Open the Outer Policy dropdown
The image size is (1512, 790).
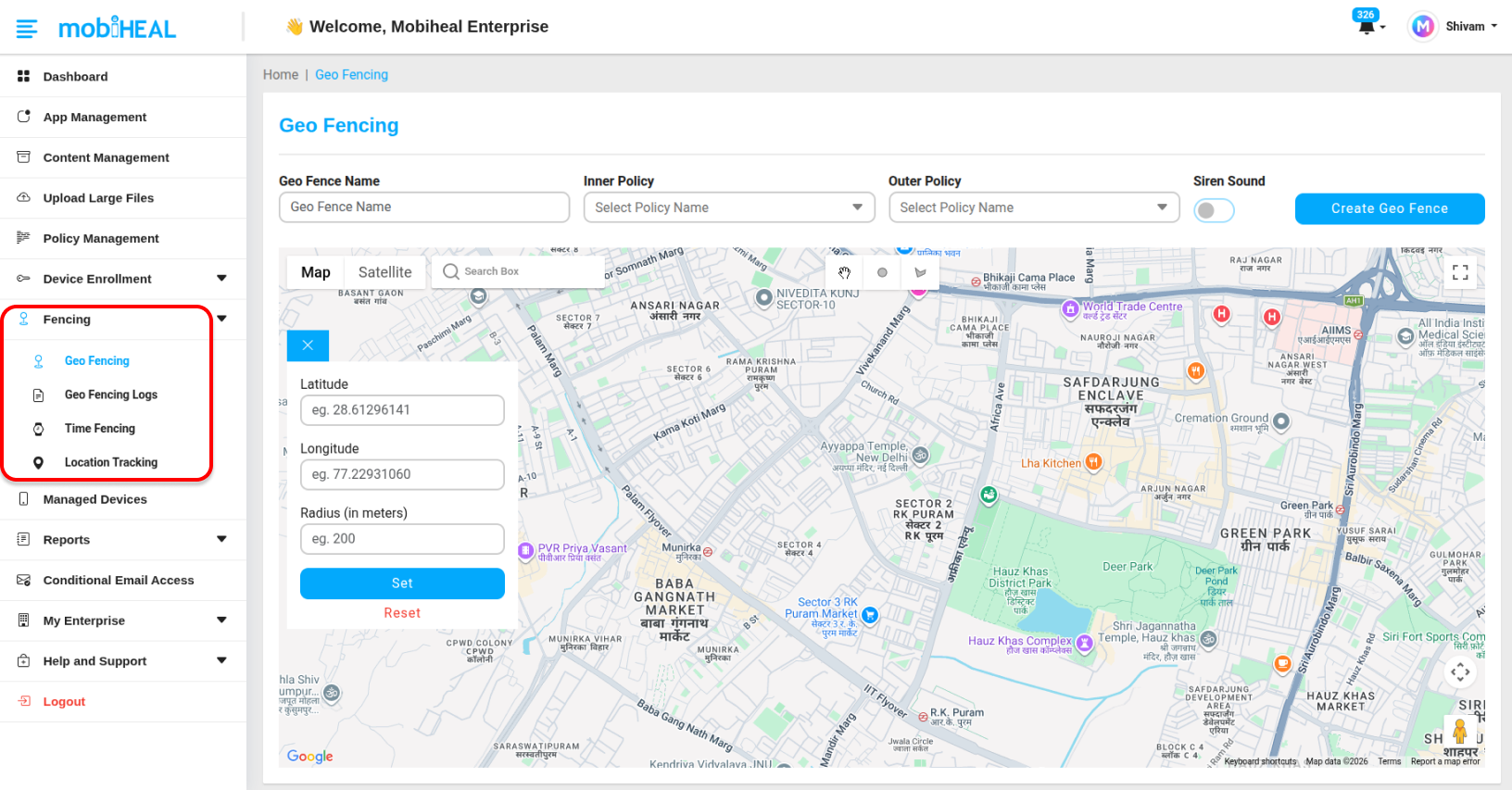1034,207
